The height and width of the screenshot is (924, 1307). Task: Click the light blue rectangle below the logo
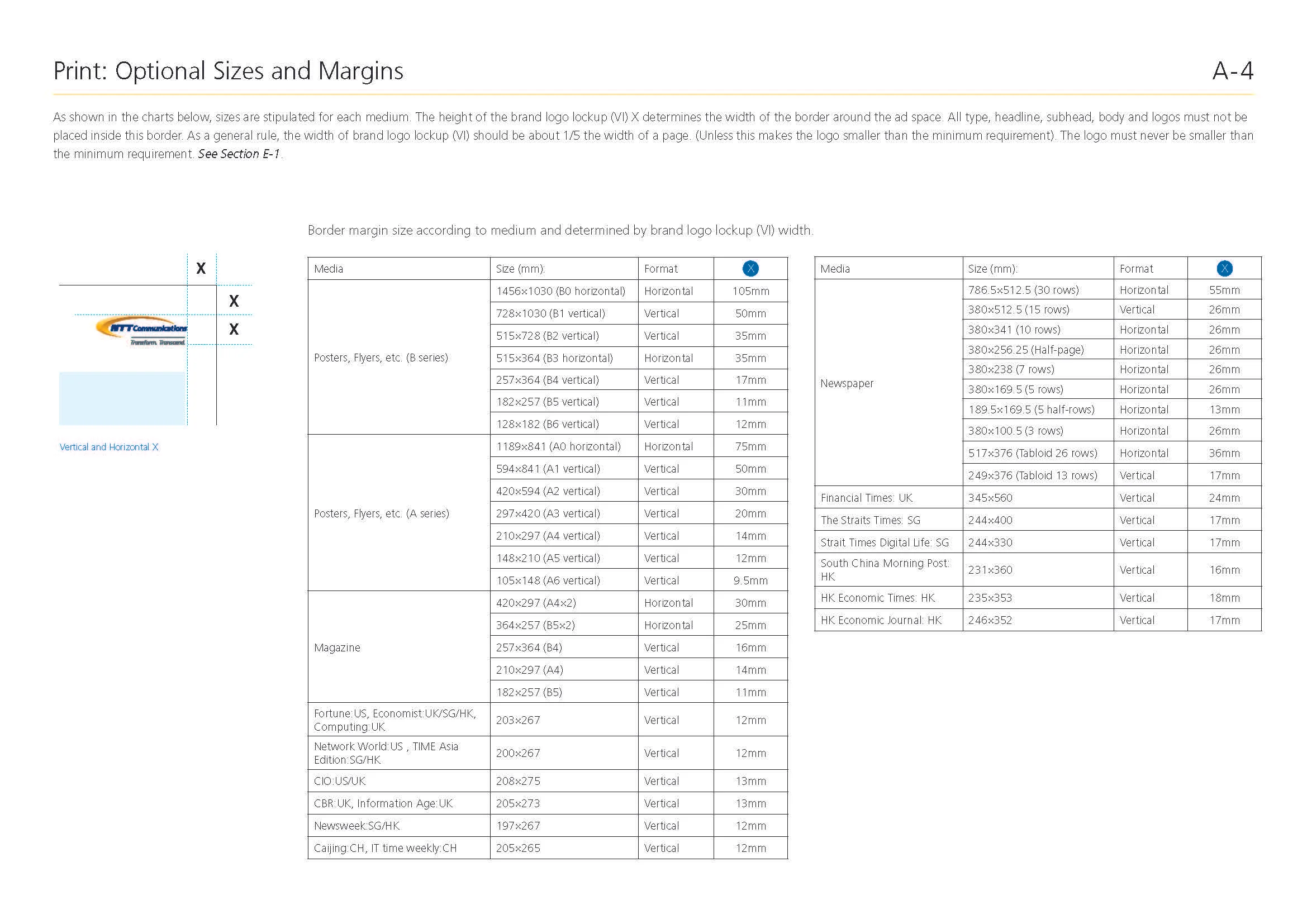[x=122, y=398]
